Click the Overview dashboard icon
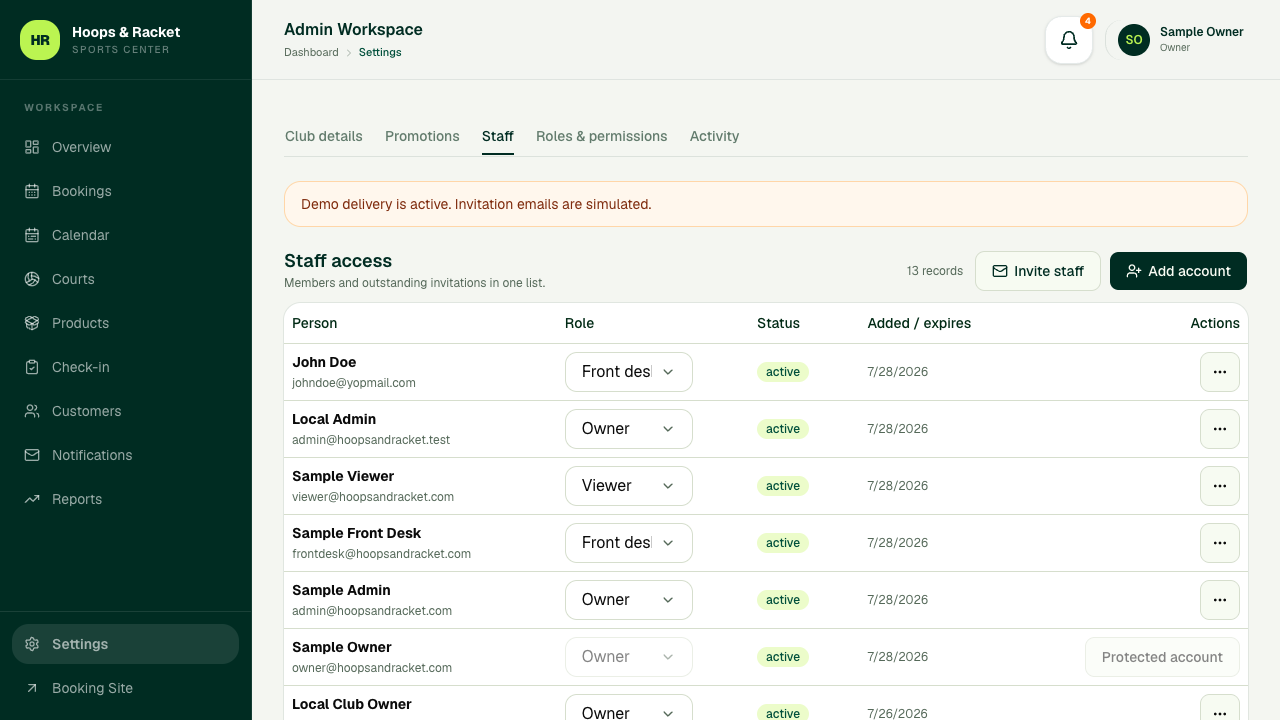 32,147
